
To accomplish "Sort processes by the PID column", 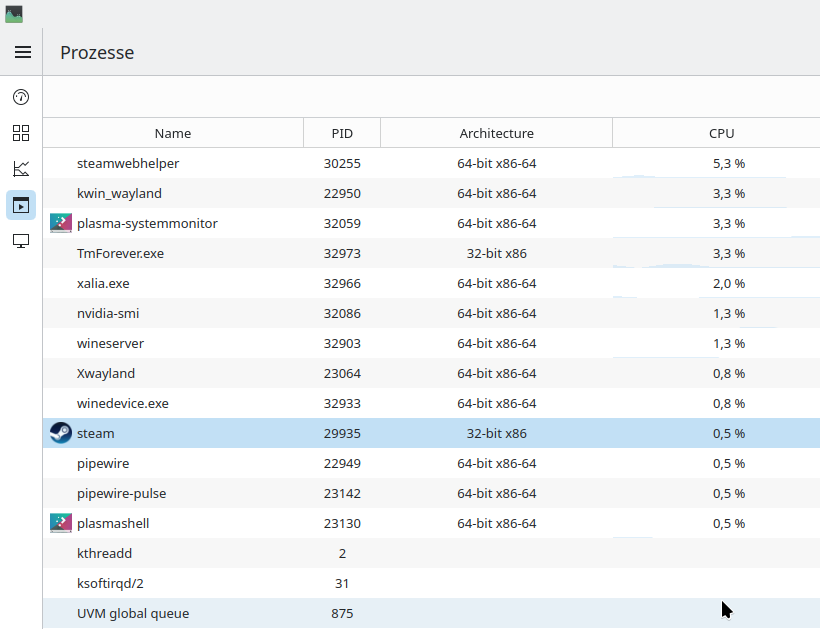I will (341, 133).
